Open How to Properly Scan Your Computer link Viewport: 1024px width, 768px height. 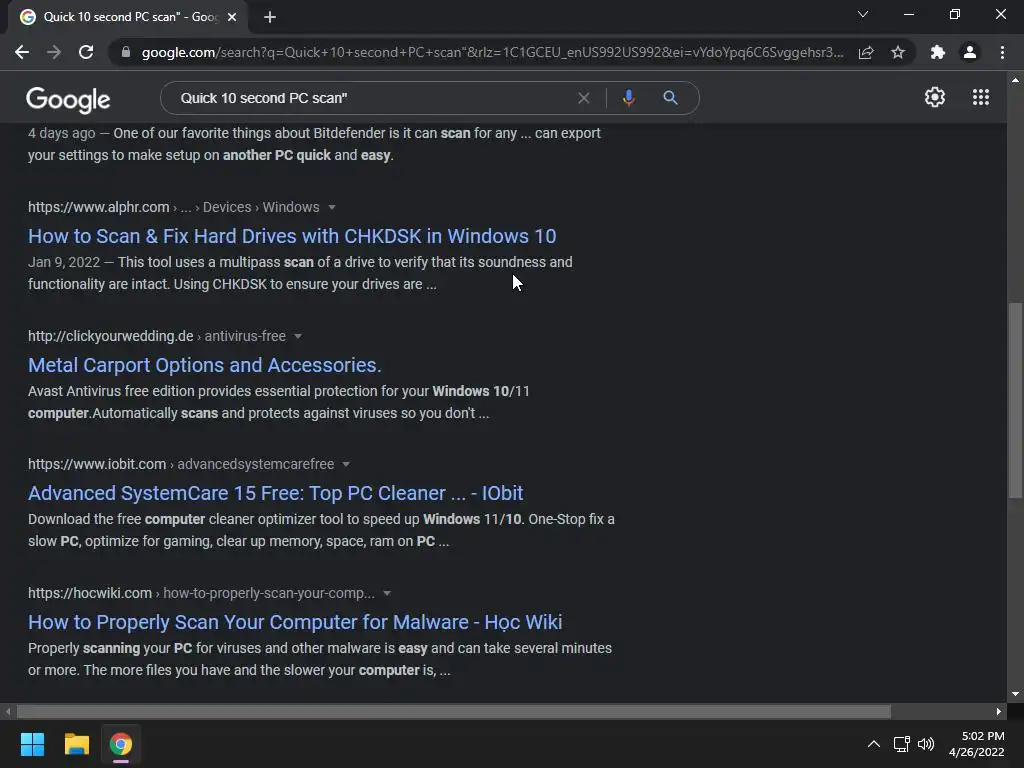pyautogui.click(x=295, y=622)
